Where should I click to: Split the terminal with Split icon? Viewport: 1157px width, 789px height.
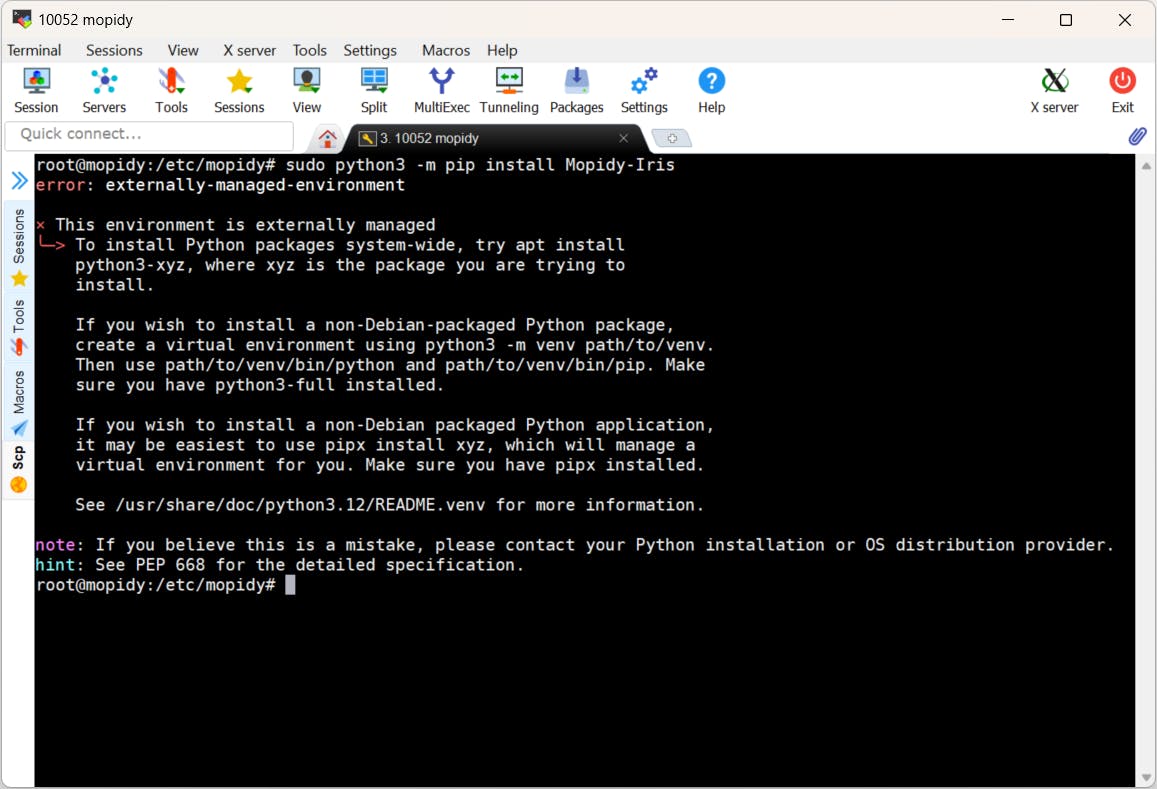(x=374, y=90)
